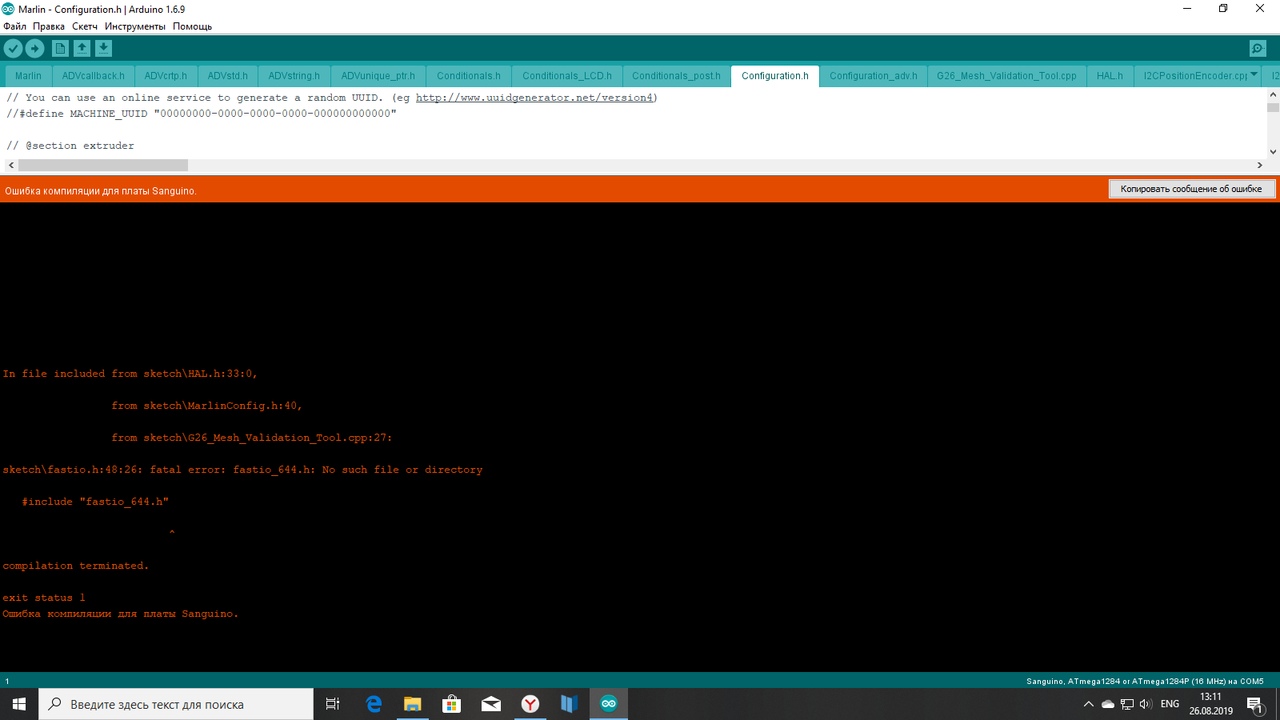The width and height of the screenshot is (1280, 720).
Task: Click the 'exit status 1' line
Action: tap(44, 598)
